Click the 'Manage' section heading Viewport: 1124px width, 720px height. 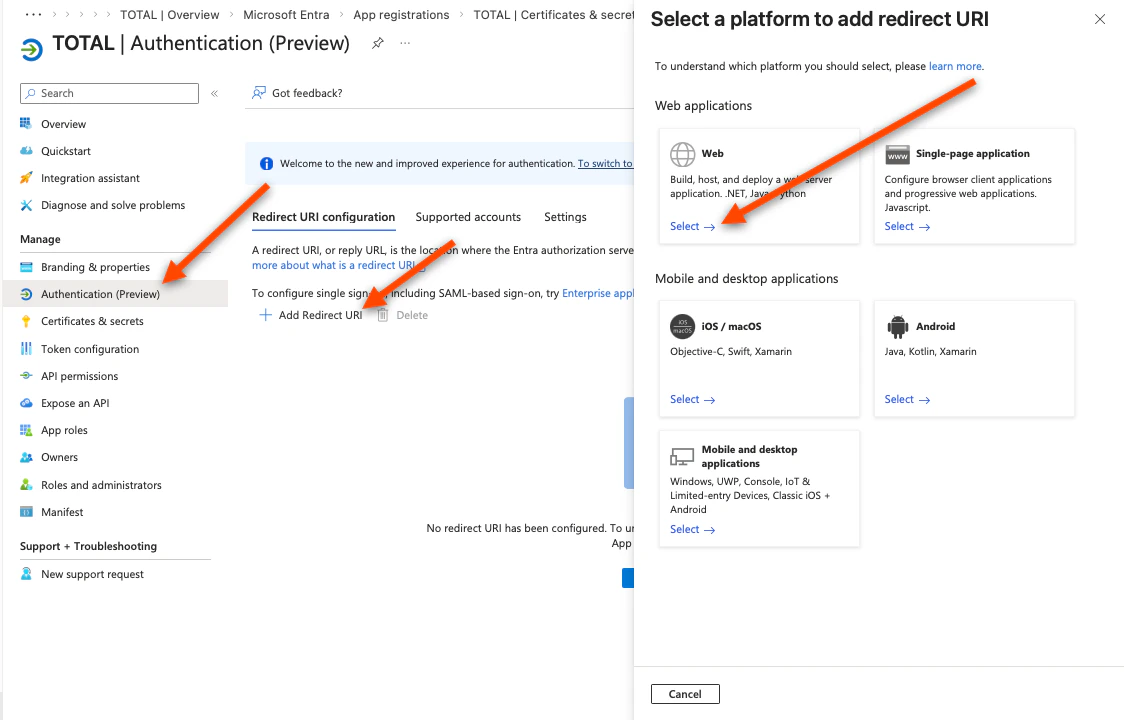[40, 239]
